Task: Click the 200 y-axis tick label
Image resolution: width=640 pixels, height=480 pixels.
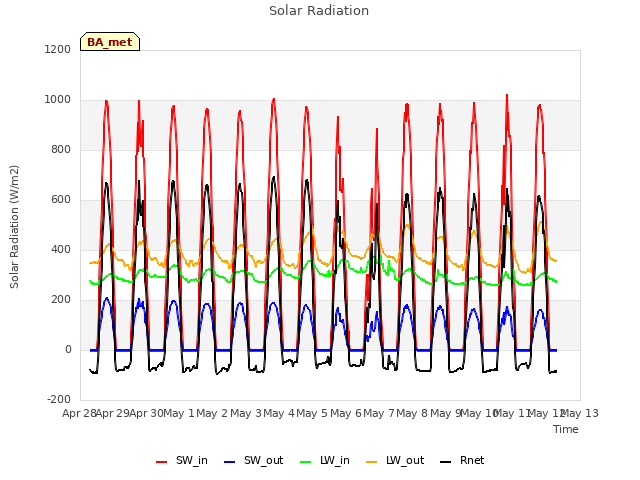Action: (x=61, y=300)
